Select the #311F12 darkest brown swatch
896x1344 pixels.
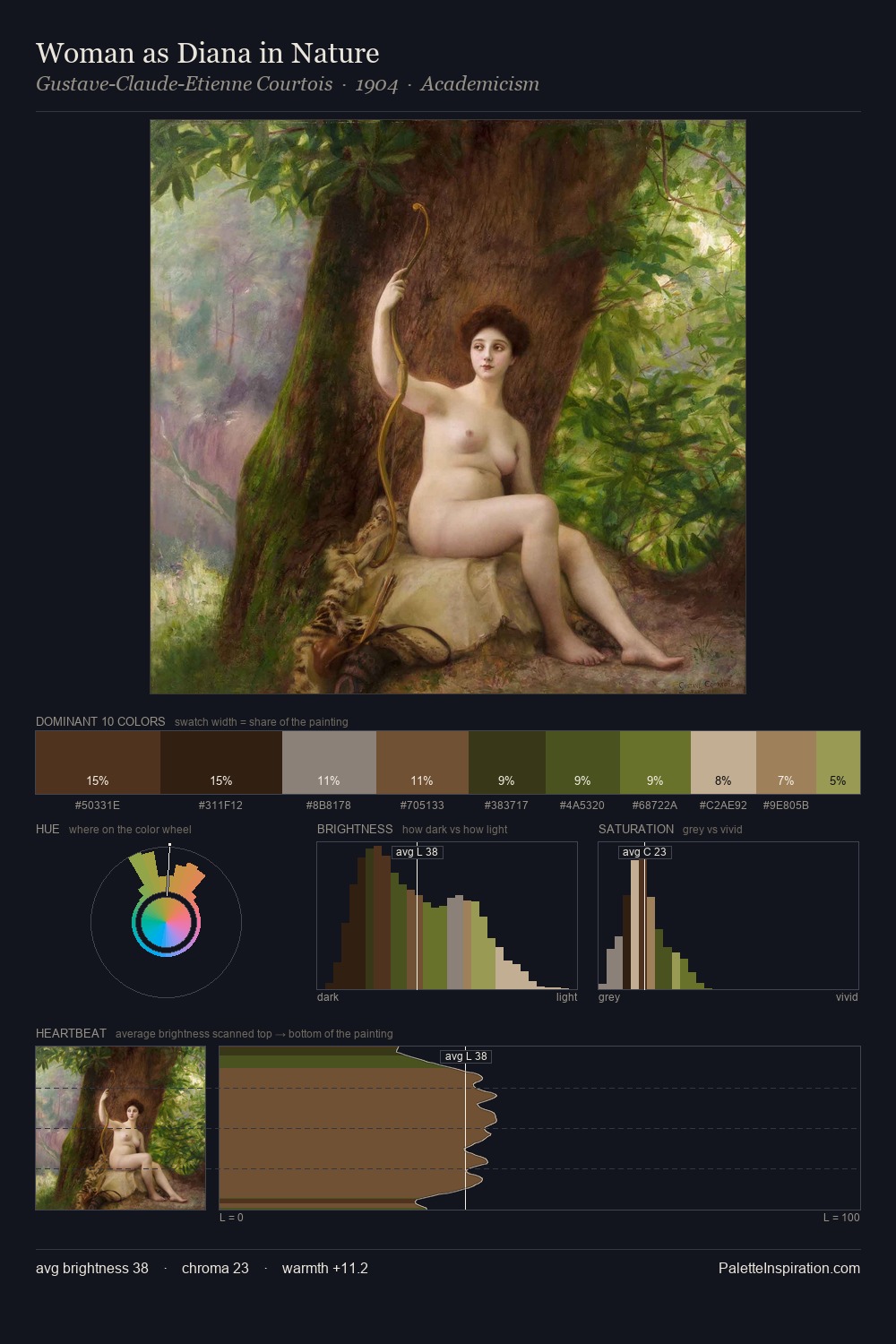221,762
